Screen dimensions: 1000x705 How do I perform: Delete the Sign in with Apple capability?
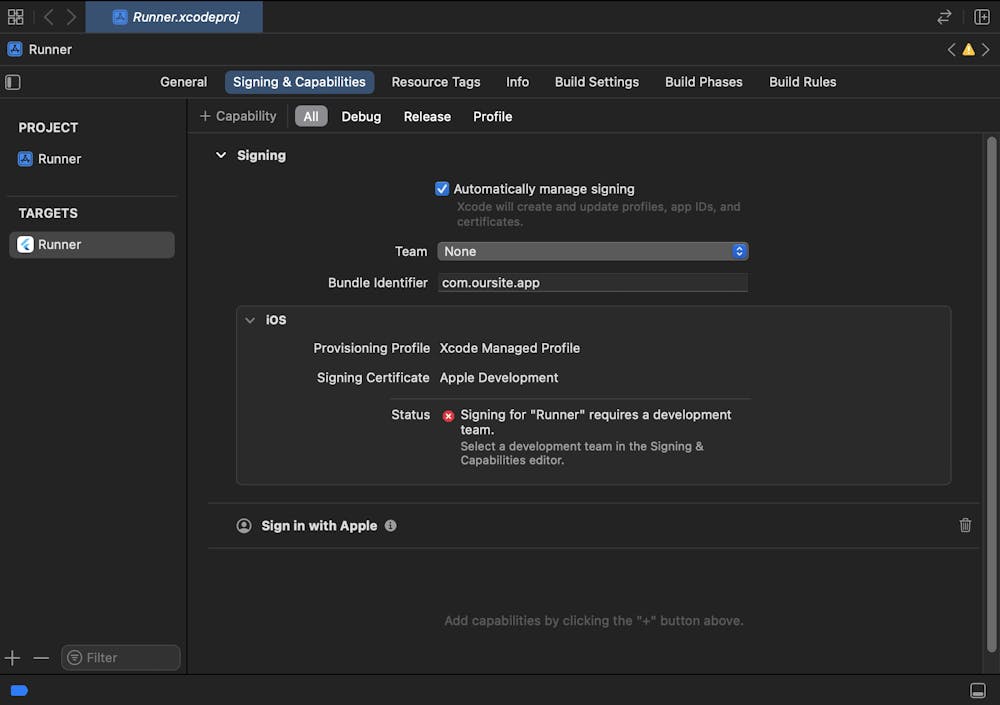pos(965,525)
